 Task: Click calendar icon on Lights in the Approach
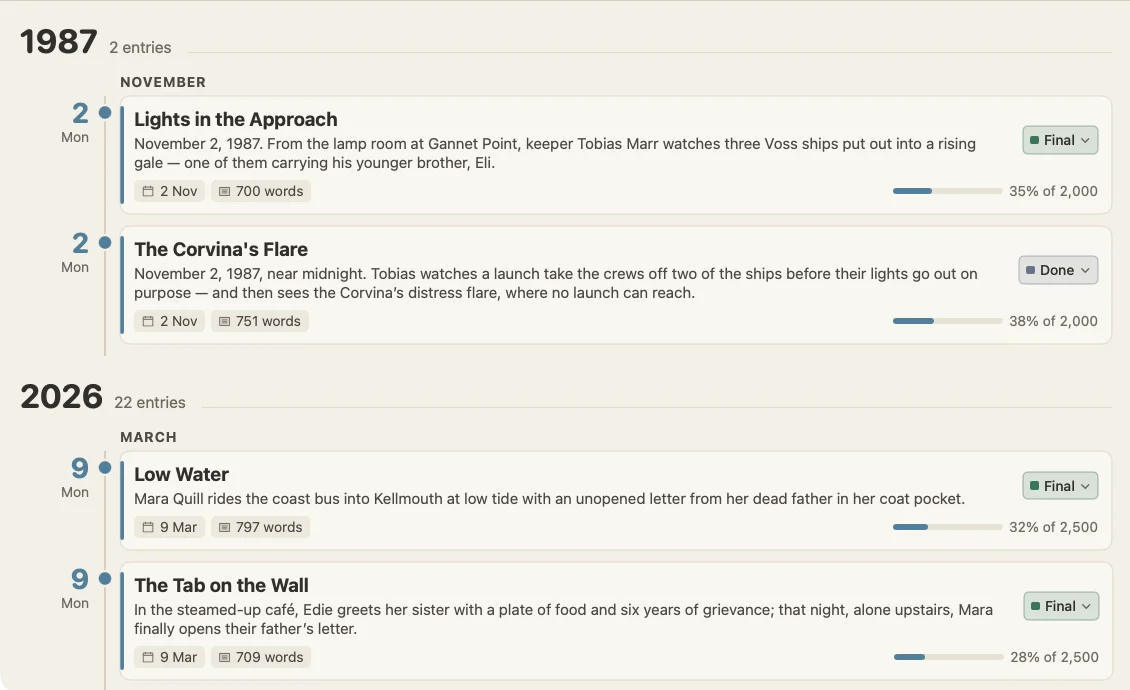(x=148, y=191)
